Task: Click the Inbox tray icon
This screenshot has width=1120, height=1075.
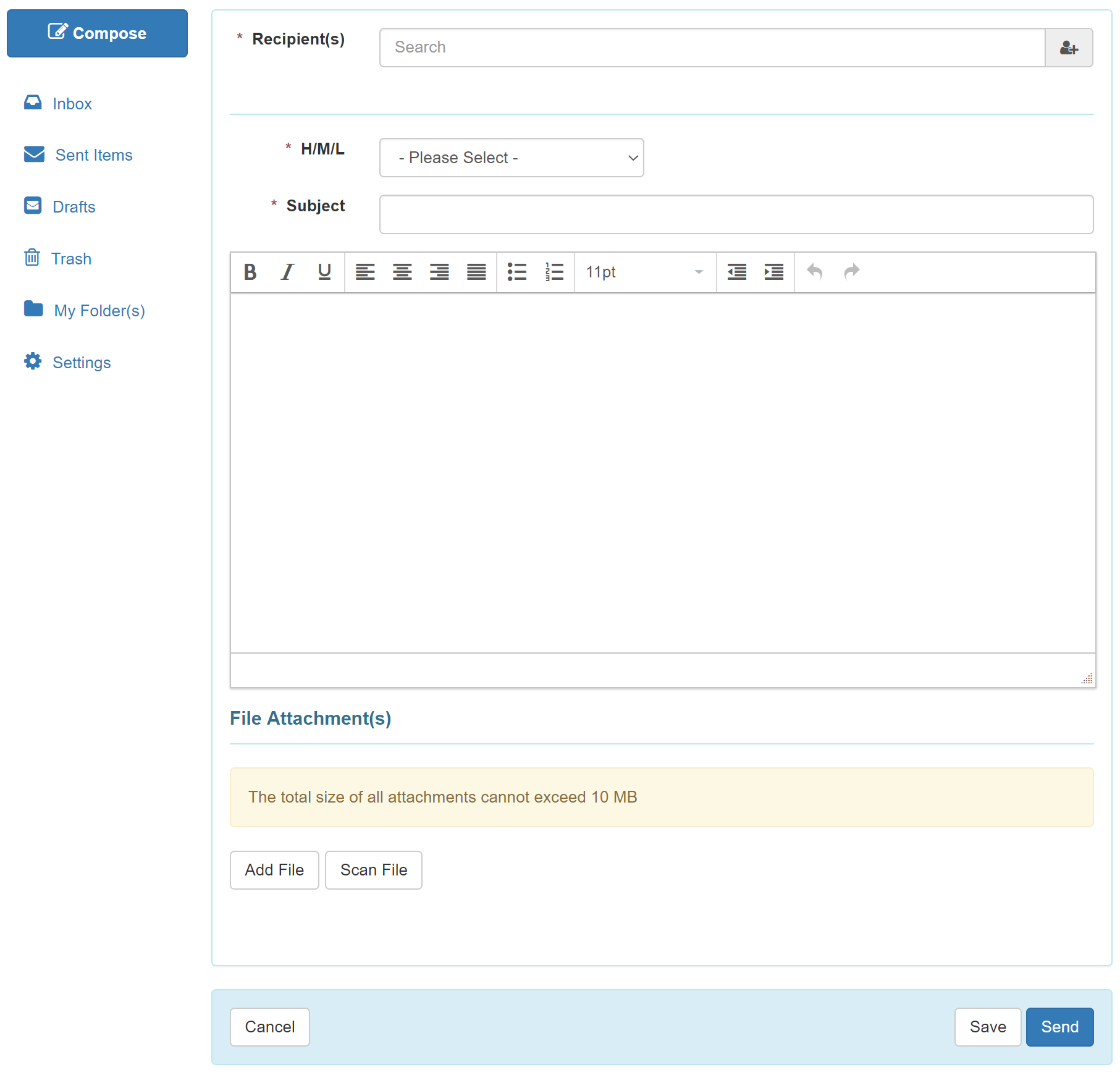Action: (33, 103)
